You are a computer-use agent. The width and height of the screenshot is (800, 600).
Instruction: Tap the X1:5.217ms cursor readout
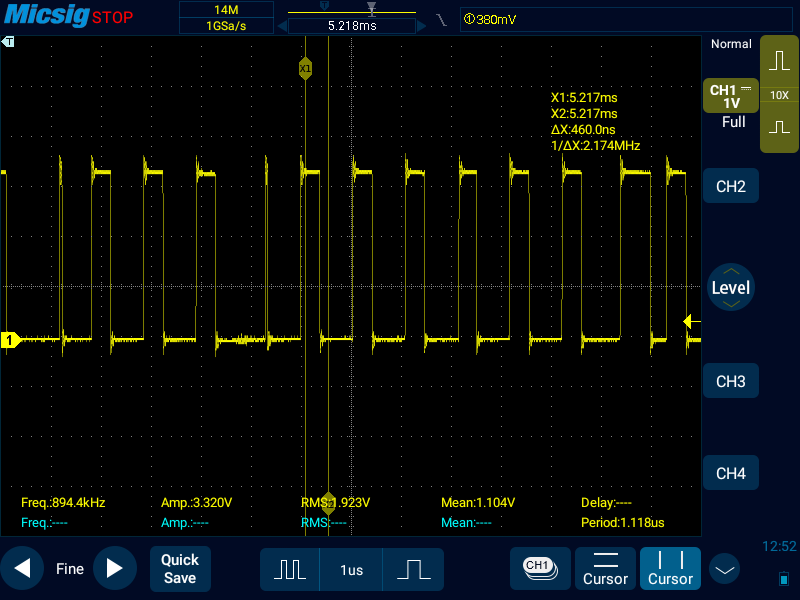584,97
